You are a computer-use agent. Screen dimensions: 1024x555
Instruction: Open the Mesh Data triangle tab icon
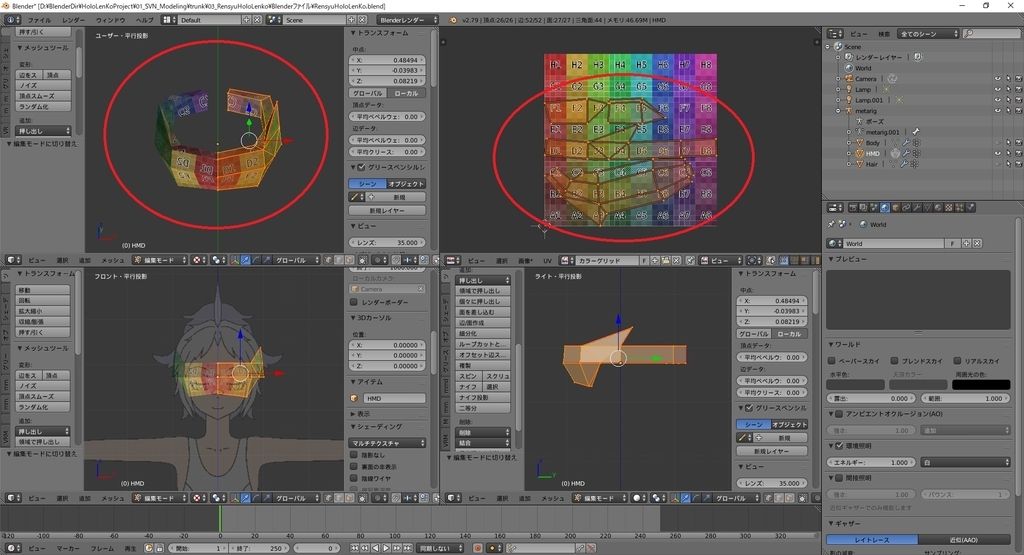click(x=927, y=208)
